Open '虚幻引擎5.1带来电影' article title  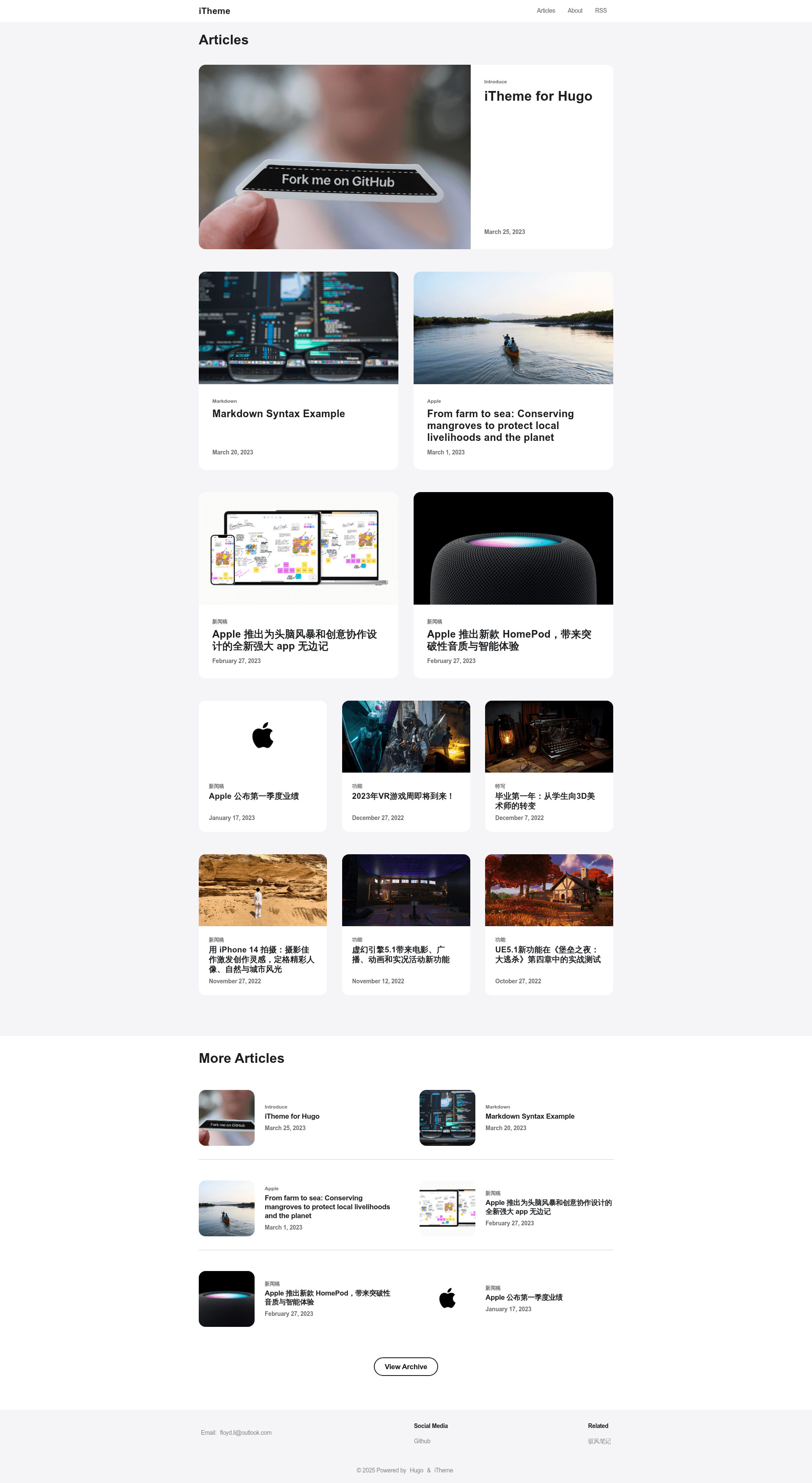(401, 955)
